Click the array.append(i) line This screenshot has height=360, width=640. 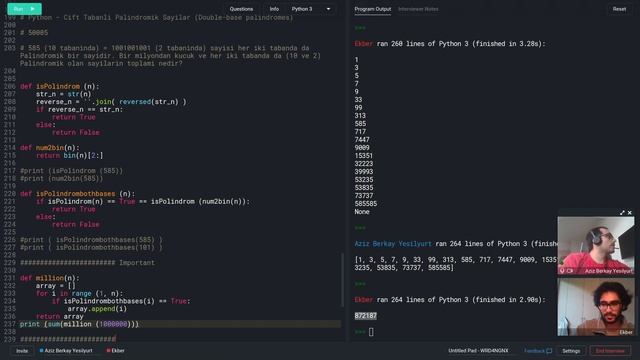(x=97, y=309)
